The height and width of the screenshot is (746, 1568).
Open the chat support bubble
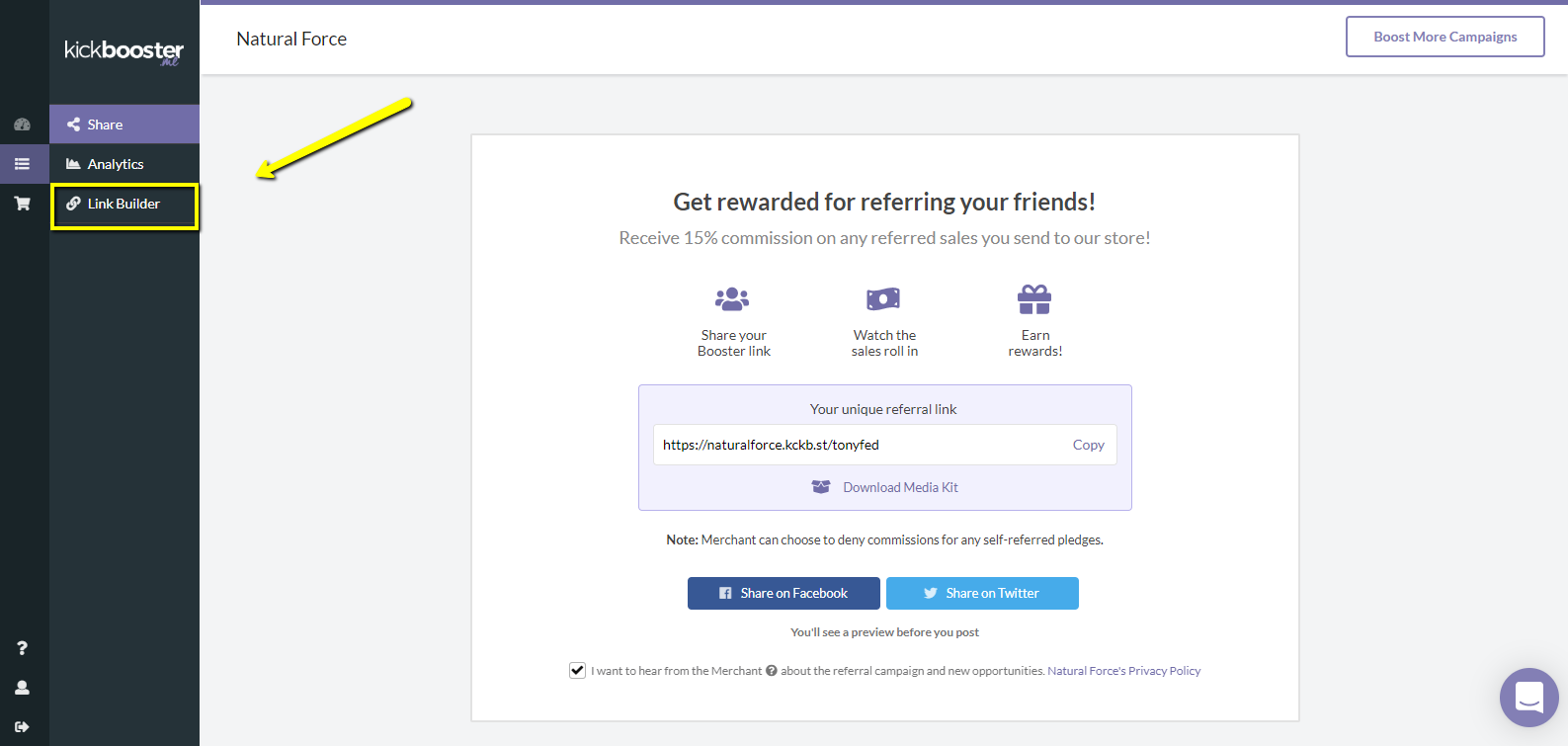click(1528, 698)
